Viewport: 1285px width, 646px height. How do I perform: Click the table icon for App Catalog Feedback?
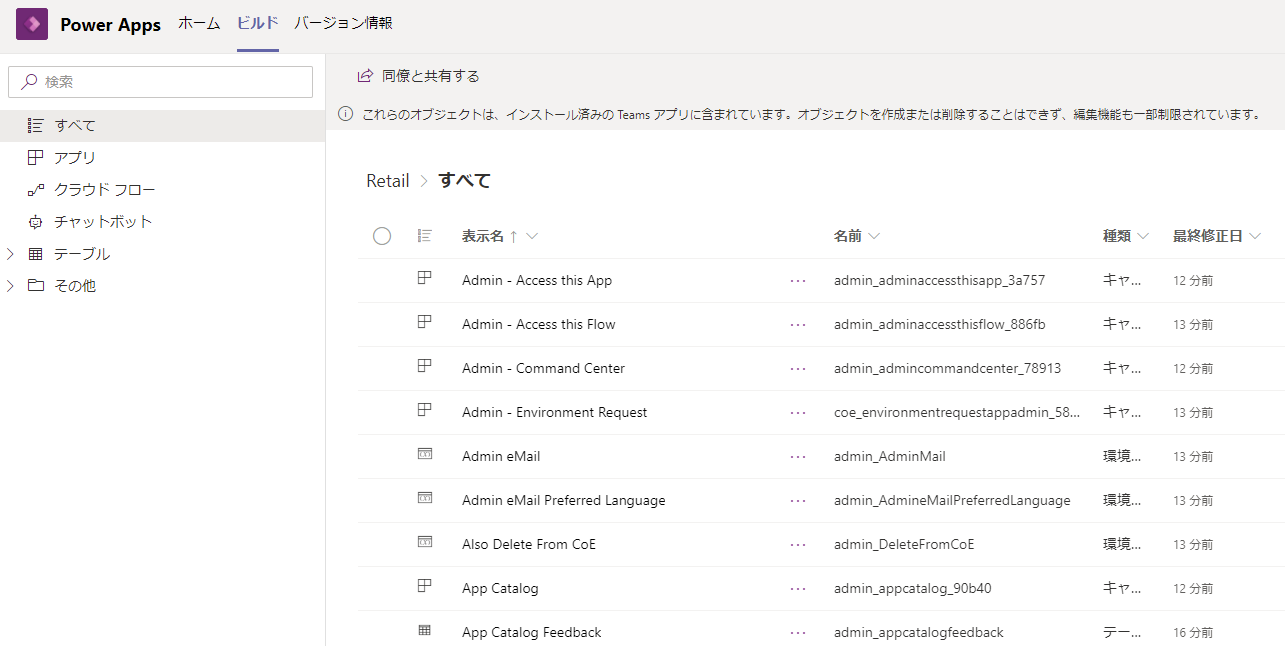[x=424, y=631]
